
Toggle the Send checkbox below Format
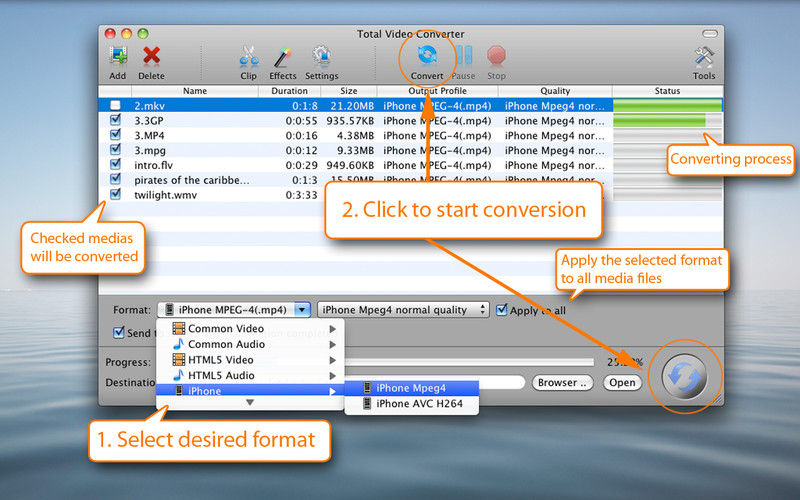(x=118, y=333)
